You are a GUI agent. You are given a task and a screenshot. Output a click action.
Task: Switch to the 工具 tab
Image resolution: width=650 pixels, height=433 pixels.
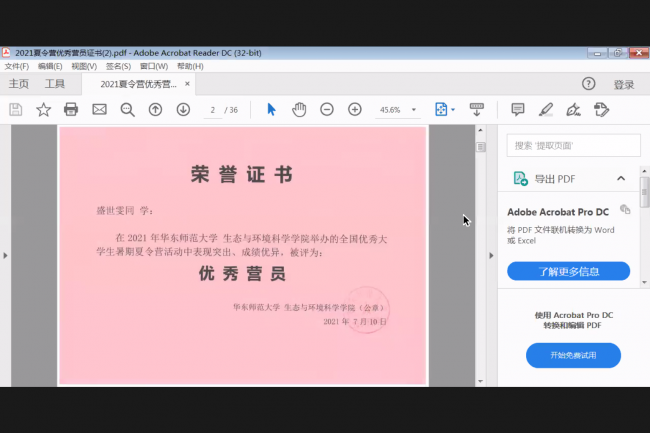pos(54,84)
